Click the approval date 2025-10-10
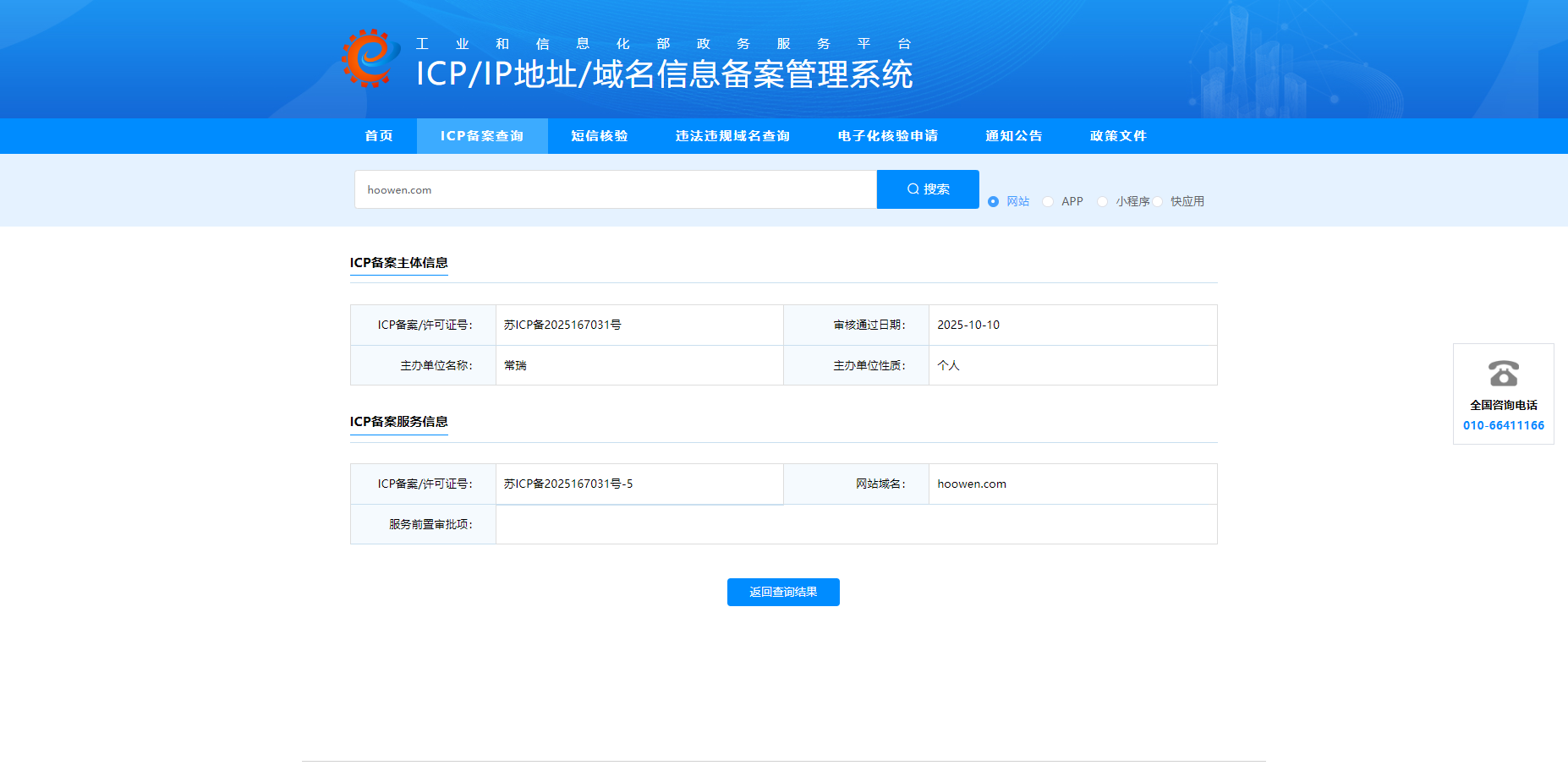The image size is (1568, 771). 968,325
